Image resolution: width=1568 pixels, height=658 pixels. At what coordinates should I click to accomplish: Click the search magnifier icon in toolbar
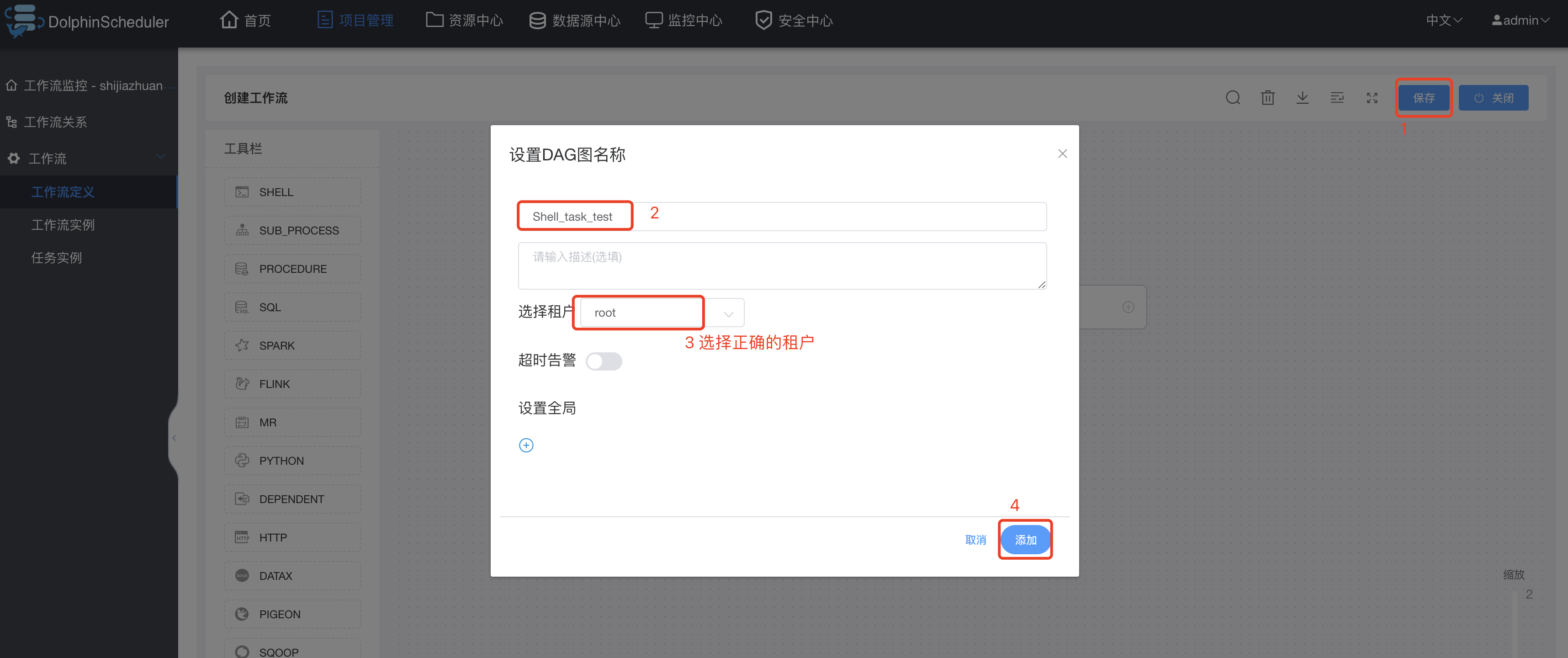tap(1233, 98)
